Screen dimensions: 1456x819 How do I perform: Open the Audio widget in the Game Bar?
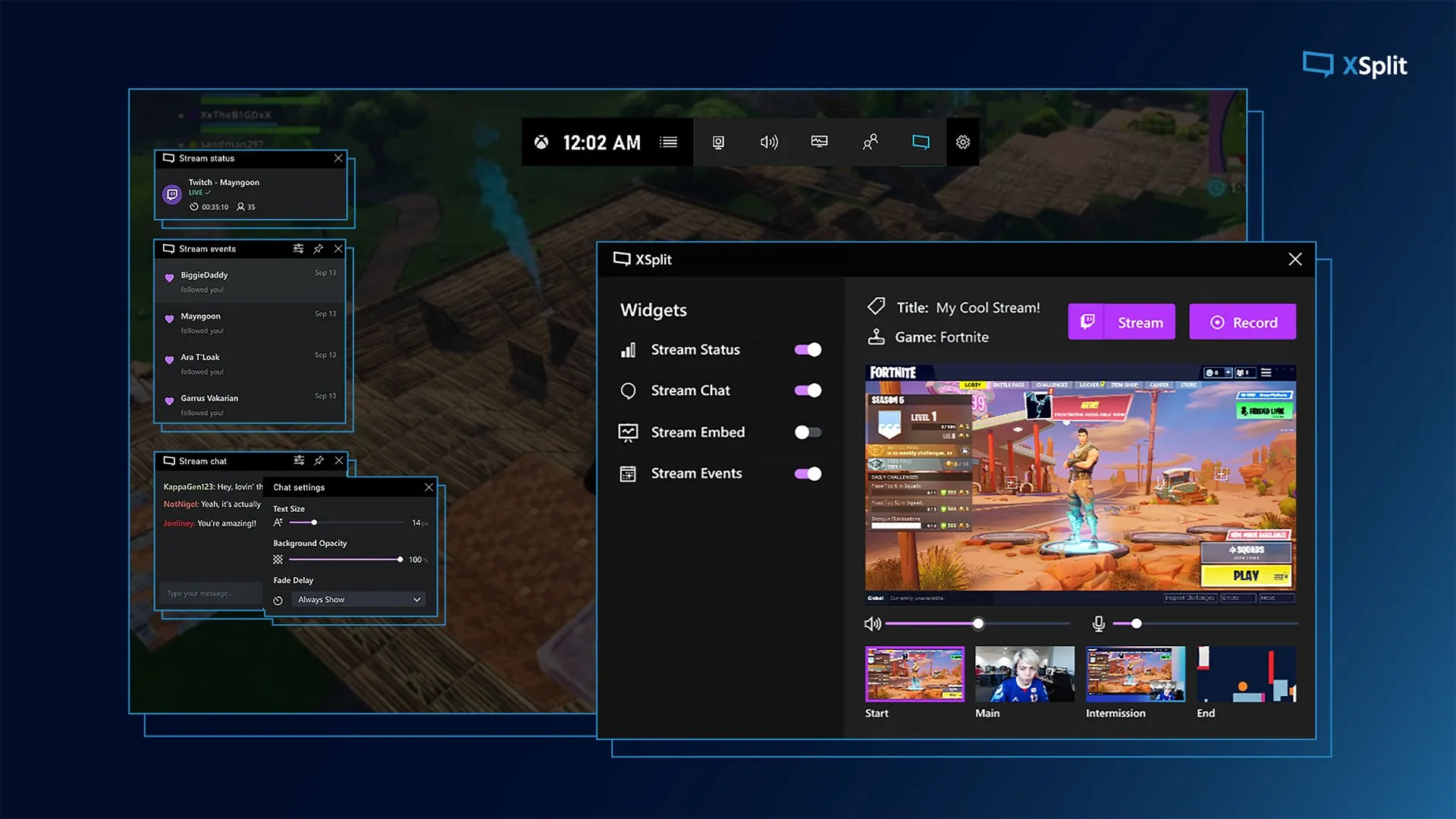[769, 142]
